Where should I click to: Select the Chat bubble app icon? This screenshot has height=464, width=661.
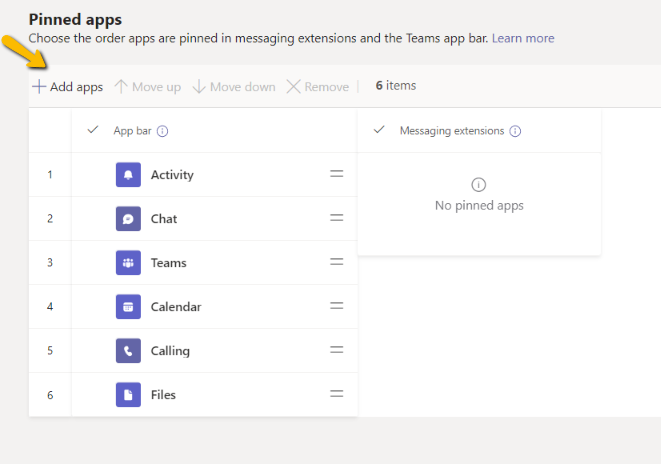(128, 219)
